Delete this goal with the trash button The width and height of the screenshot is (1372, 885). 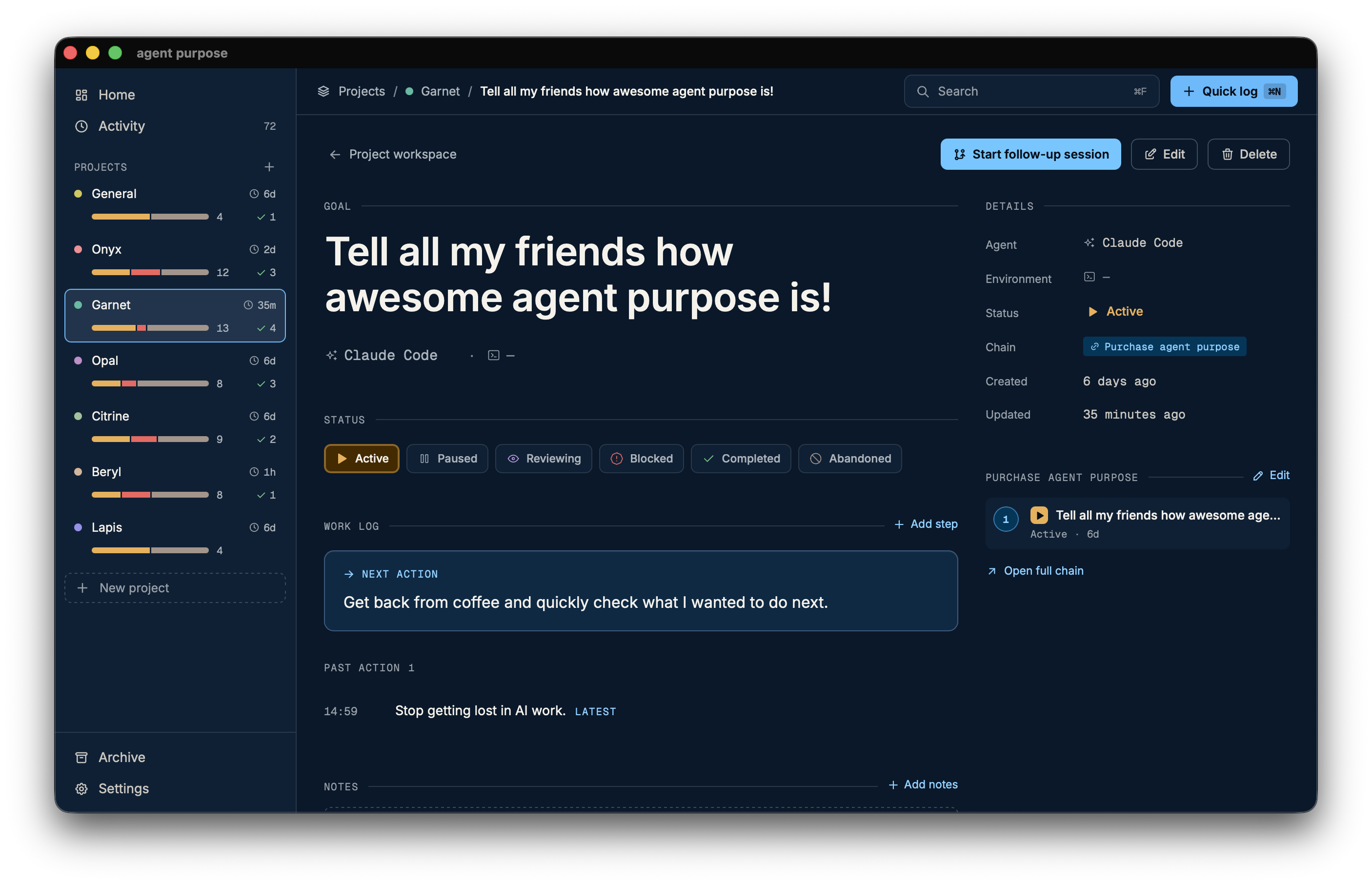point(1249,154)
